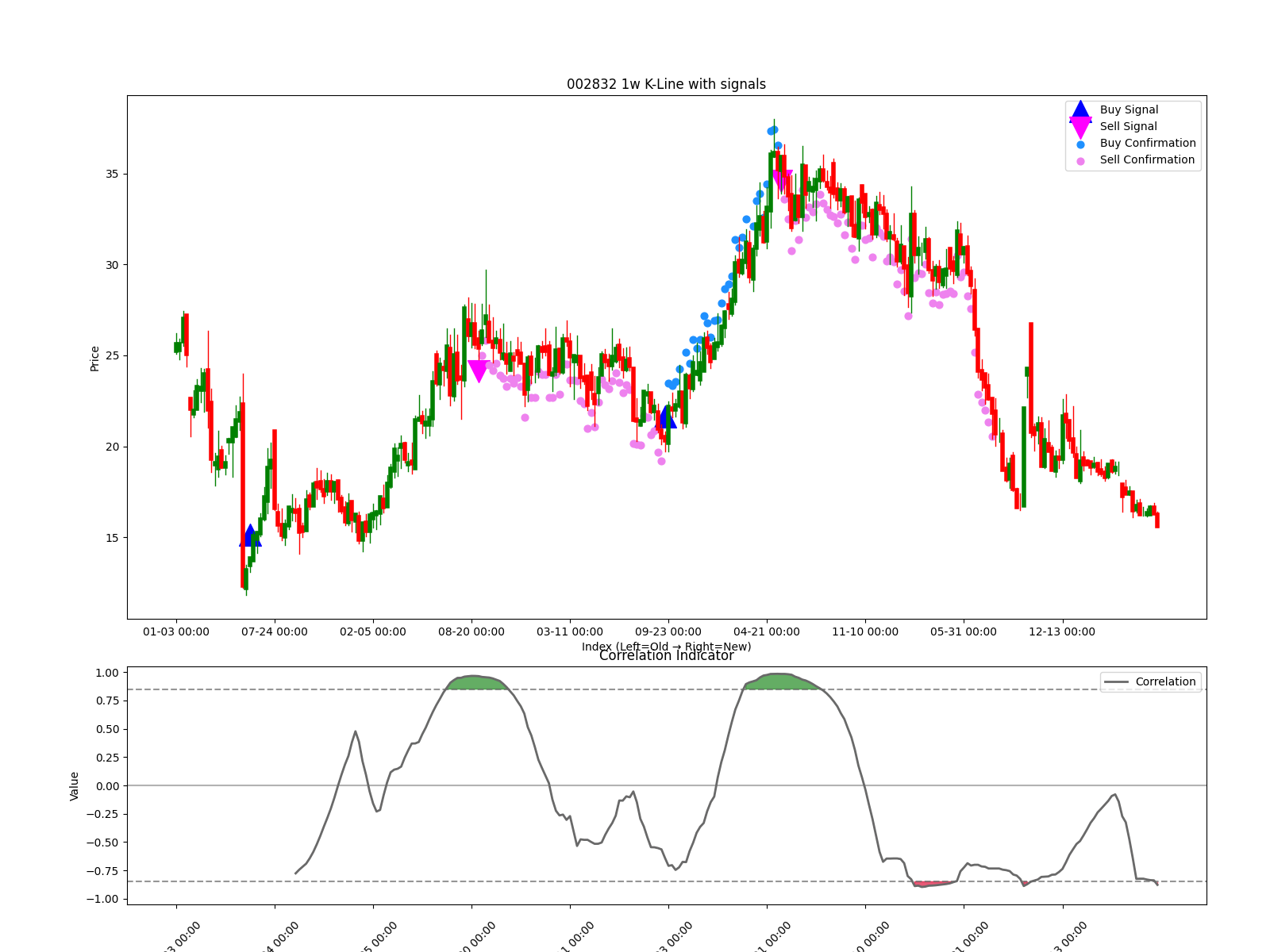This screenshot has height=952, width=1270.
Task: Click the Sell Signal legend label
Action: coord(1128,127)
